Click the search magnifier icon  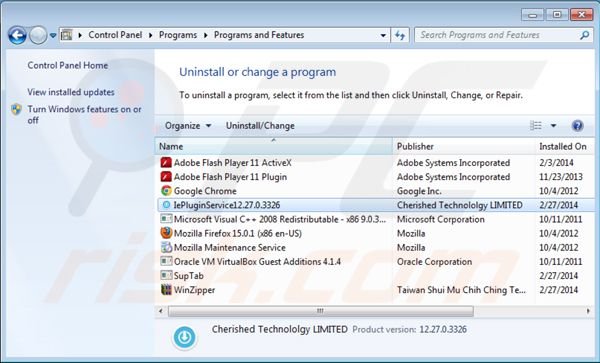[584, 35]
